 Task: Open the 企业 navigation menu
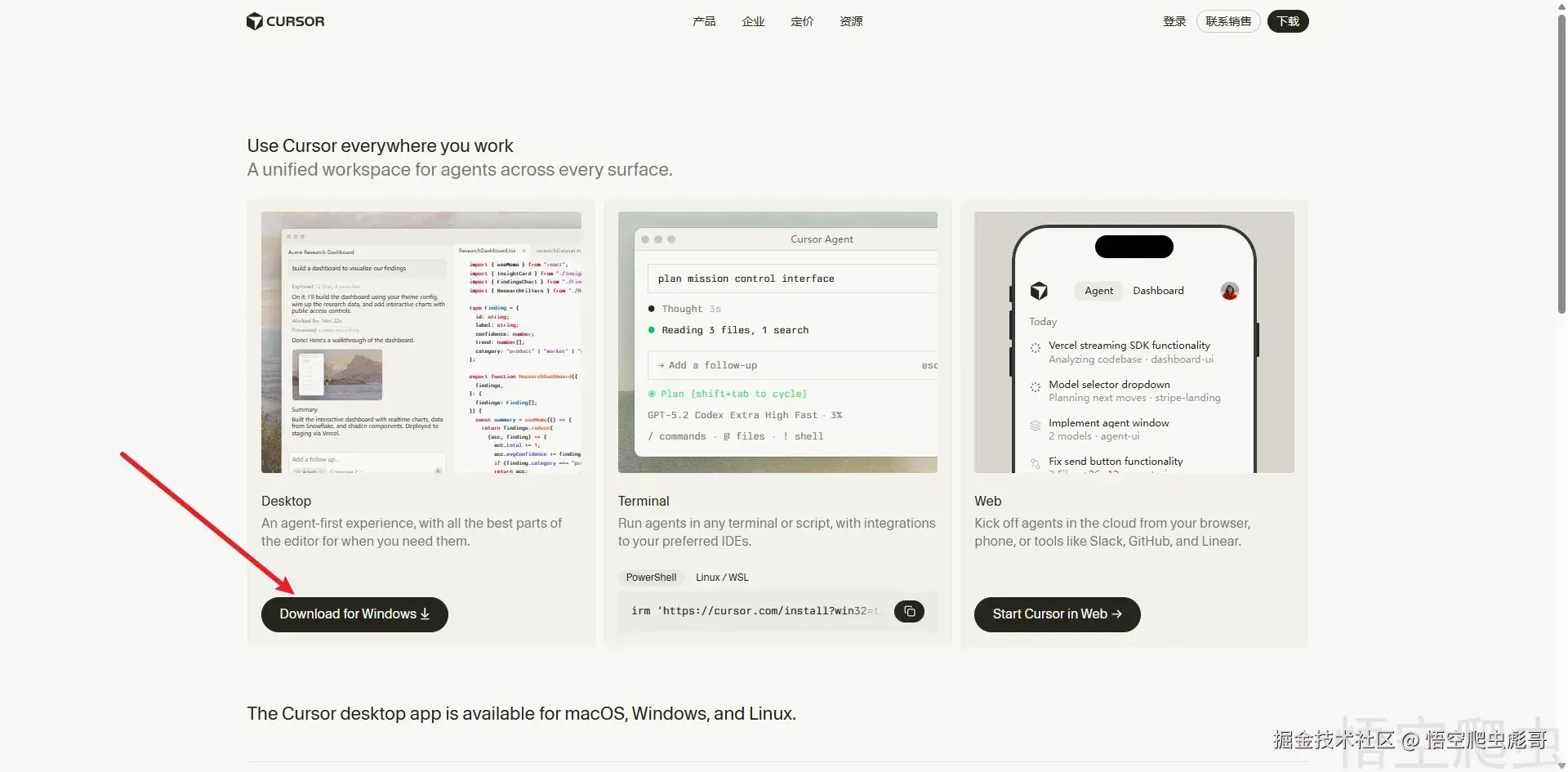[x=753, y=21]
